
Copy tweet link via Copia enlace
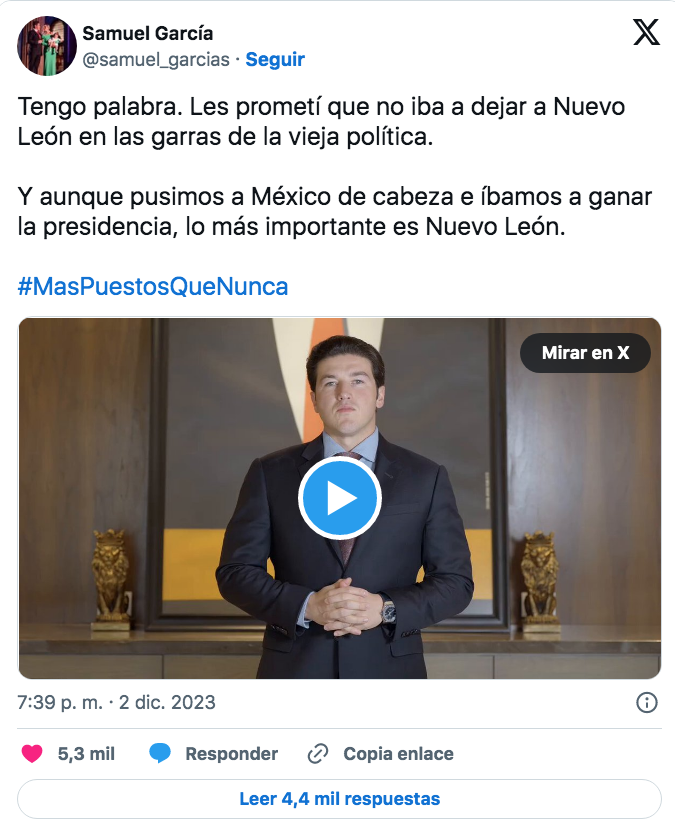click(x=398, y=754)
